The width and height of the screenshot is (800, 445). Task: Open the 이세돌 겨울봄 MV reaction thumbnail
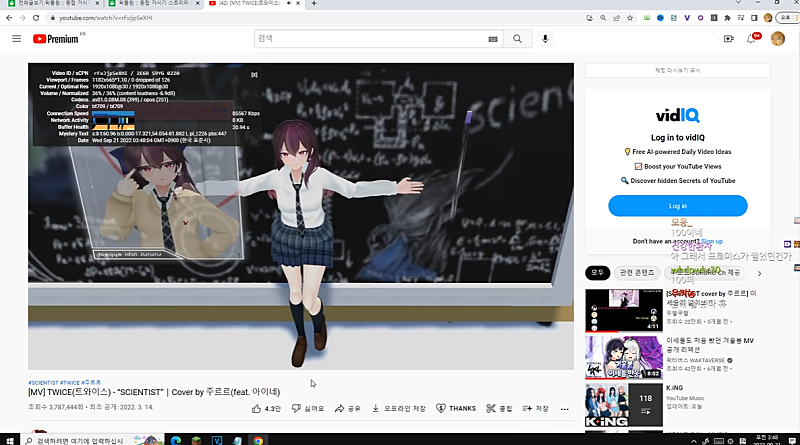pyautogui.click(x=623, y=357)
